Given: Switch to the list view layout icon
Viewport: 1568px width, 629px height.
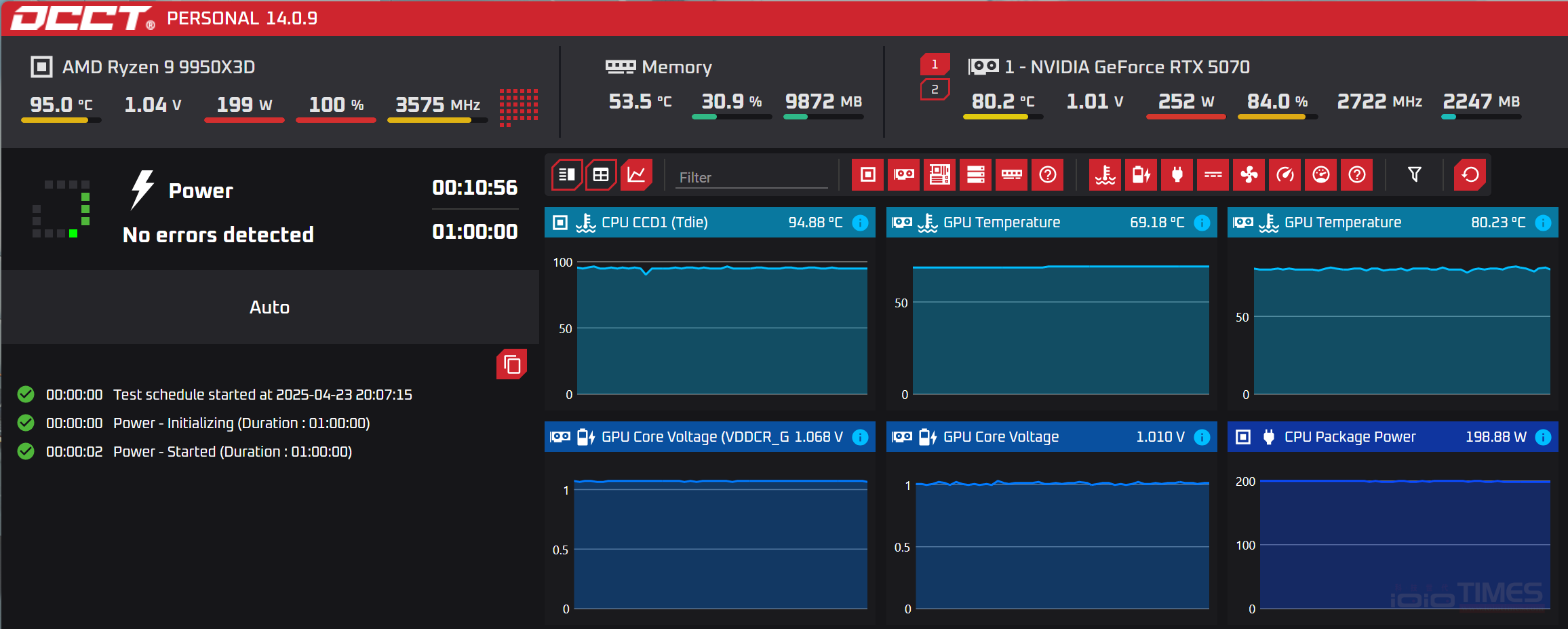Looking at the screenshot, I should pyautogui.click(x=567, y=175).
